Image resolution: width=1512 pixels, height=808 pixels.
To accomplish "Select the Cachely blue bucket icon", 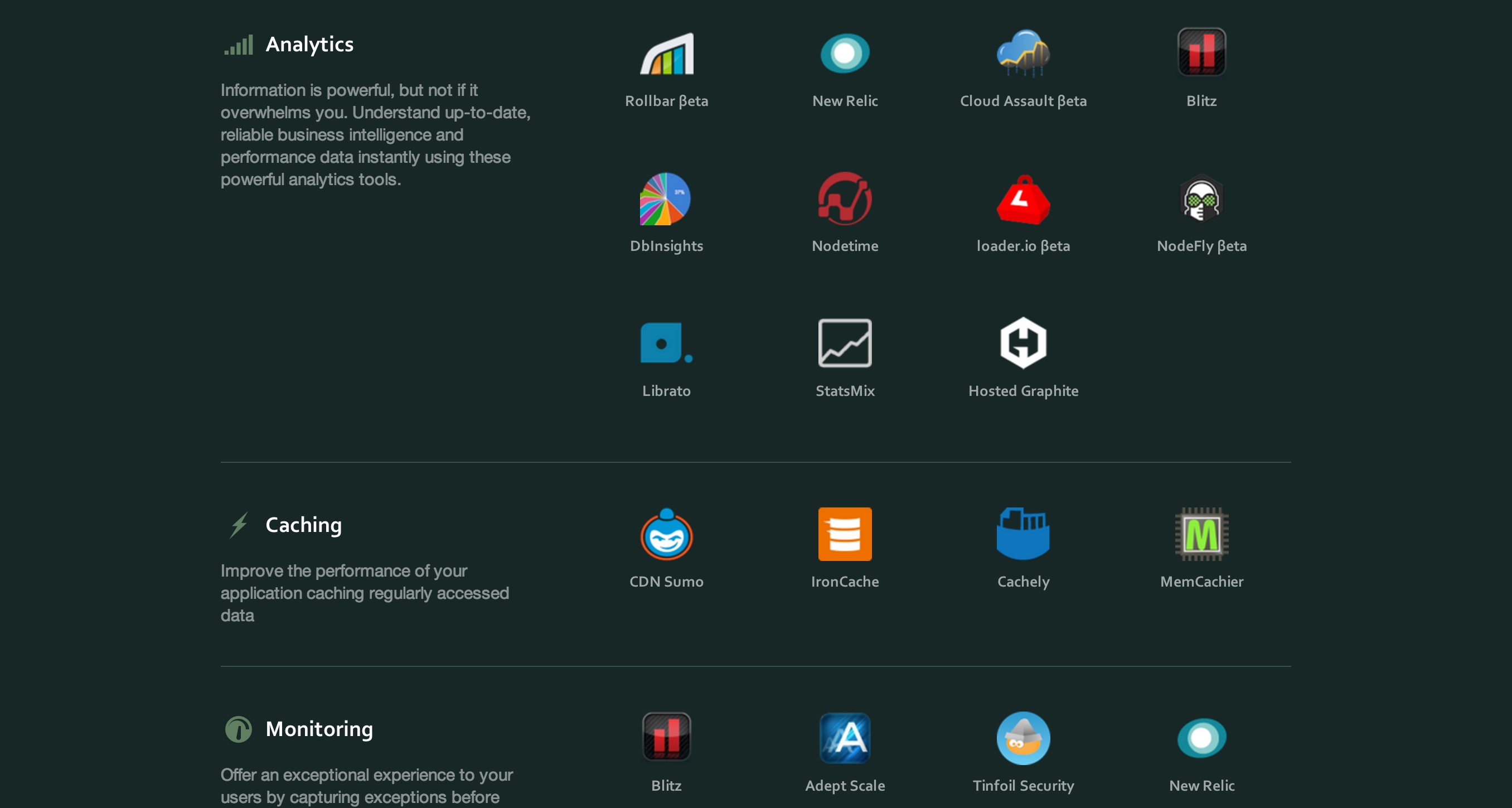I will [1023, 534].
